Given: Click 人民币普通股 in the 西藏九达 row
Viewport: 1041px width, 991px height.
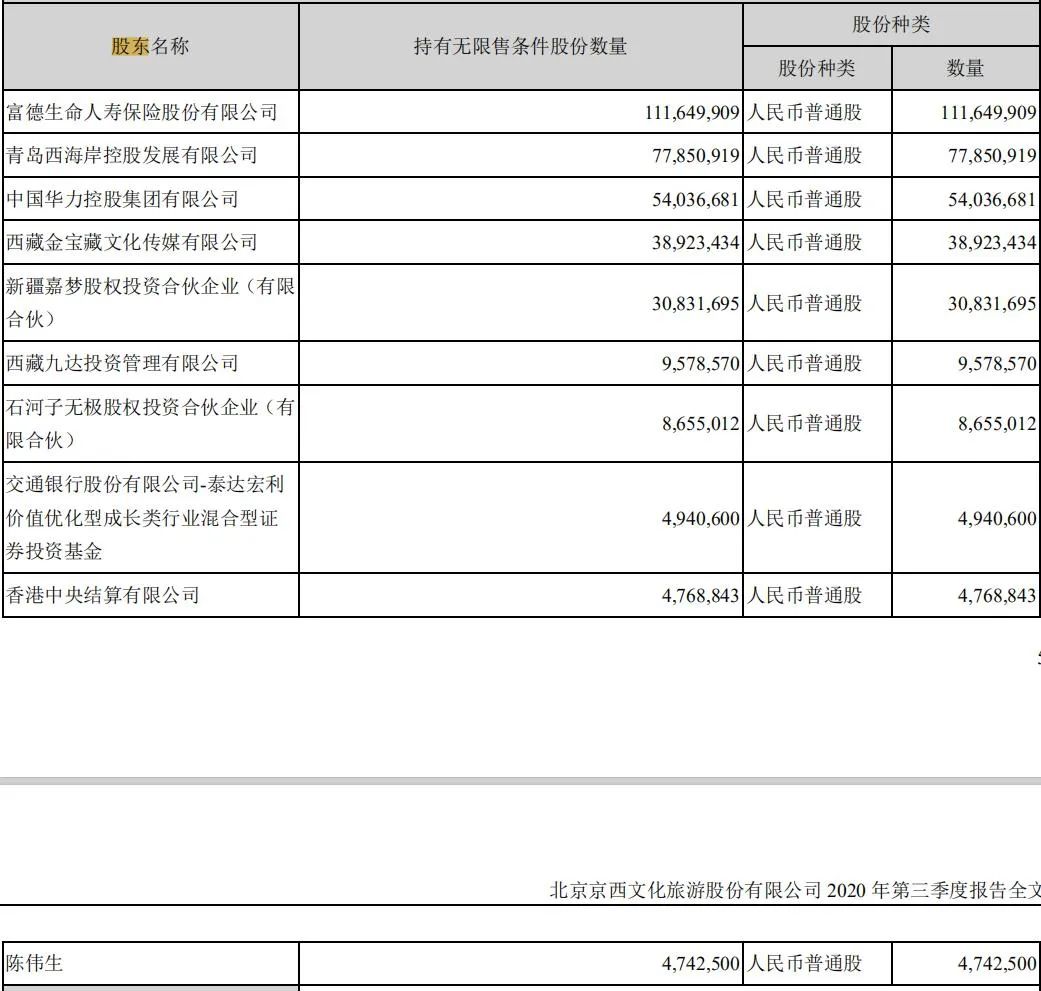Looking at the screenshot, I should [x=805, y=363].
